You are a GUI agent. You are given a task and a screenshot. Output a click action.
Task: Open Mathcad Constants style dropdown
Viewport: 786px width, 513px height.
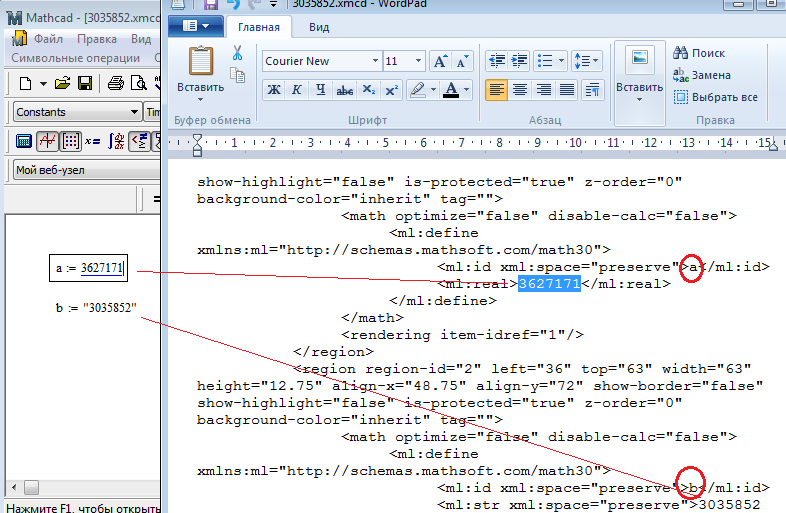point(134,112)
